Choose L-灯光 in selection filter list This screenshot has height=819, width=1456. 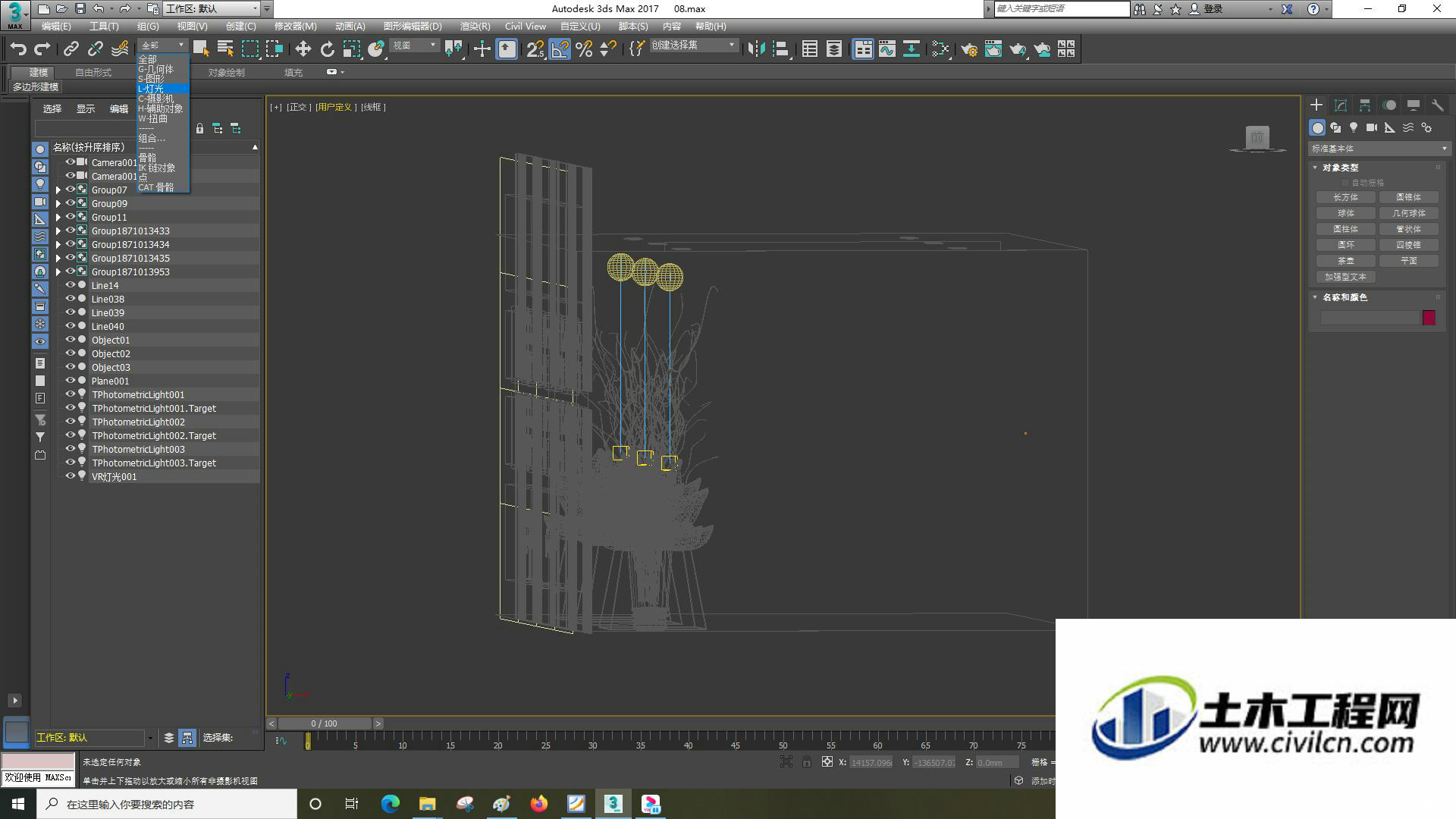[162, 89]
